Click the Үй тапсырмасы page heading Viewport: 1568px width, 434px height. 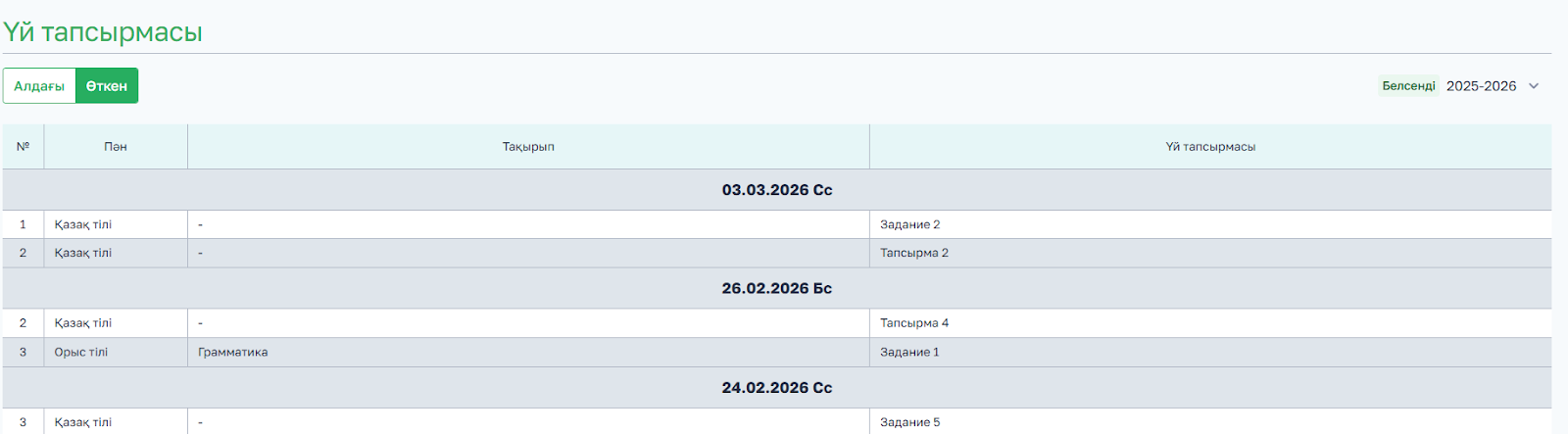(x=103, y=32)
